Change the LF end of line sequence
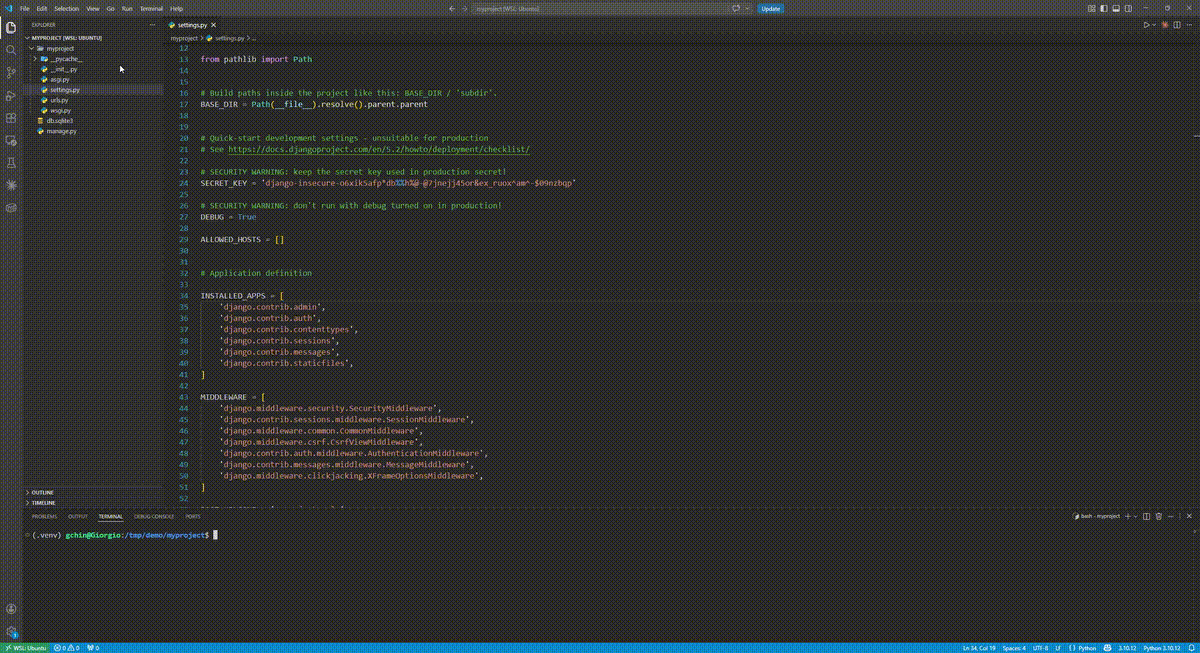1200x653 pixels. [1058, 647]
